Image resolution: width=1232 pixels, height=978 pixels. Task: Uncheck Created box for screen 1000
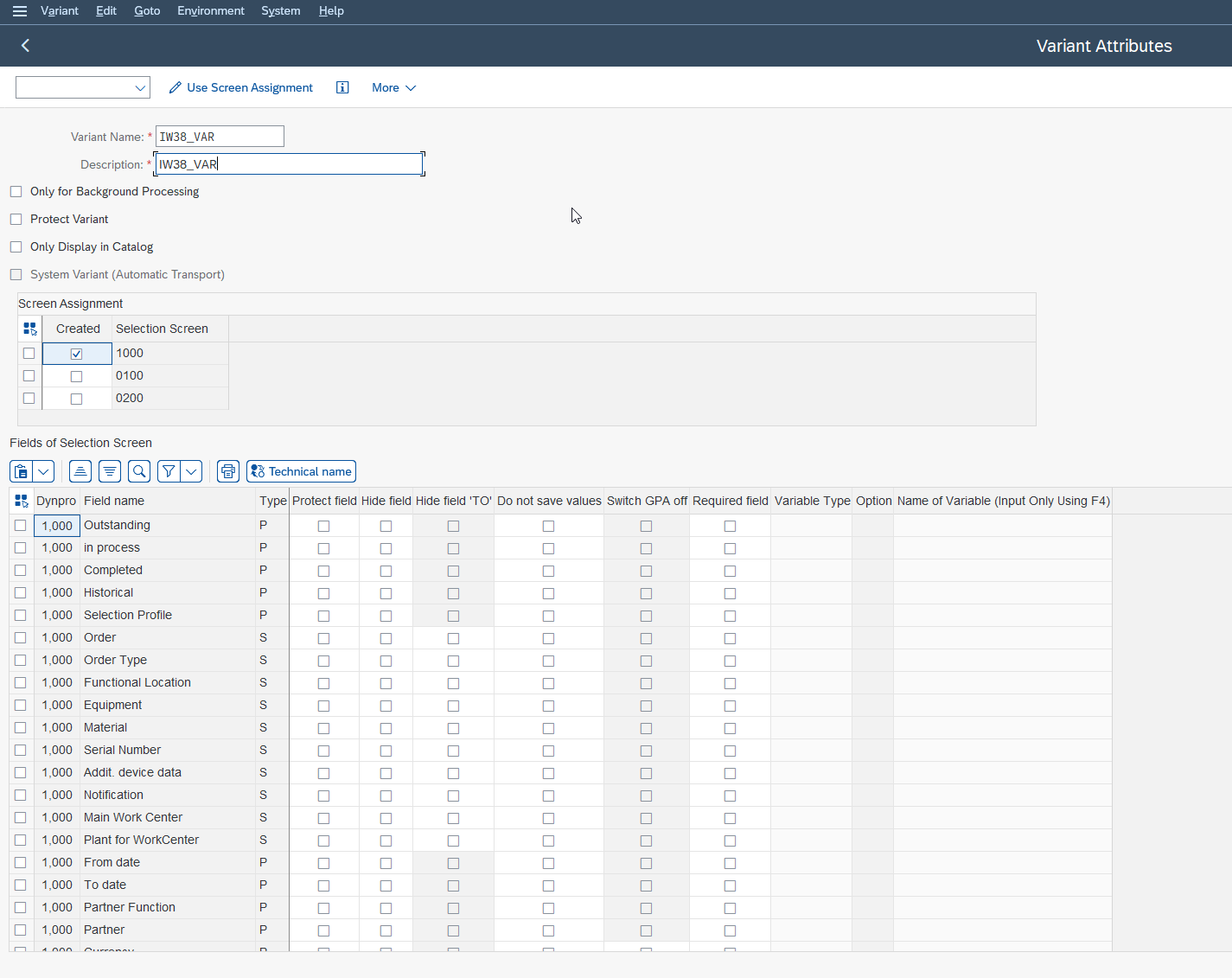(x=76, y=354)
